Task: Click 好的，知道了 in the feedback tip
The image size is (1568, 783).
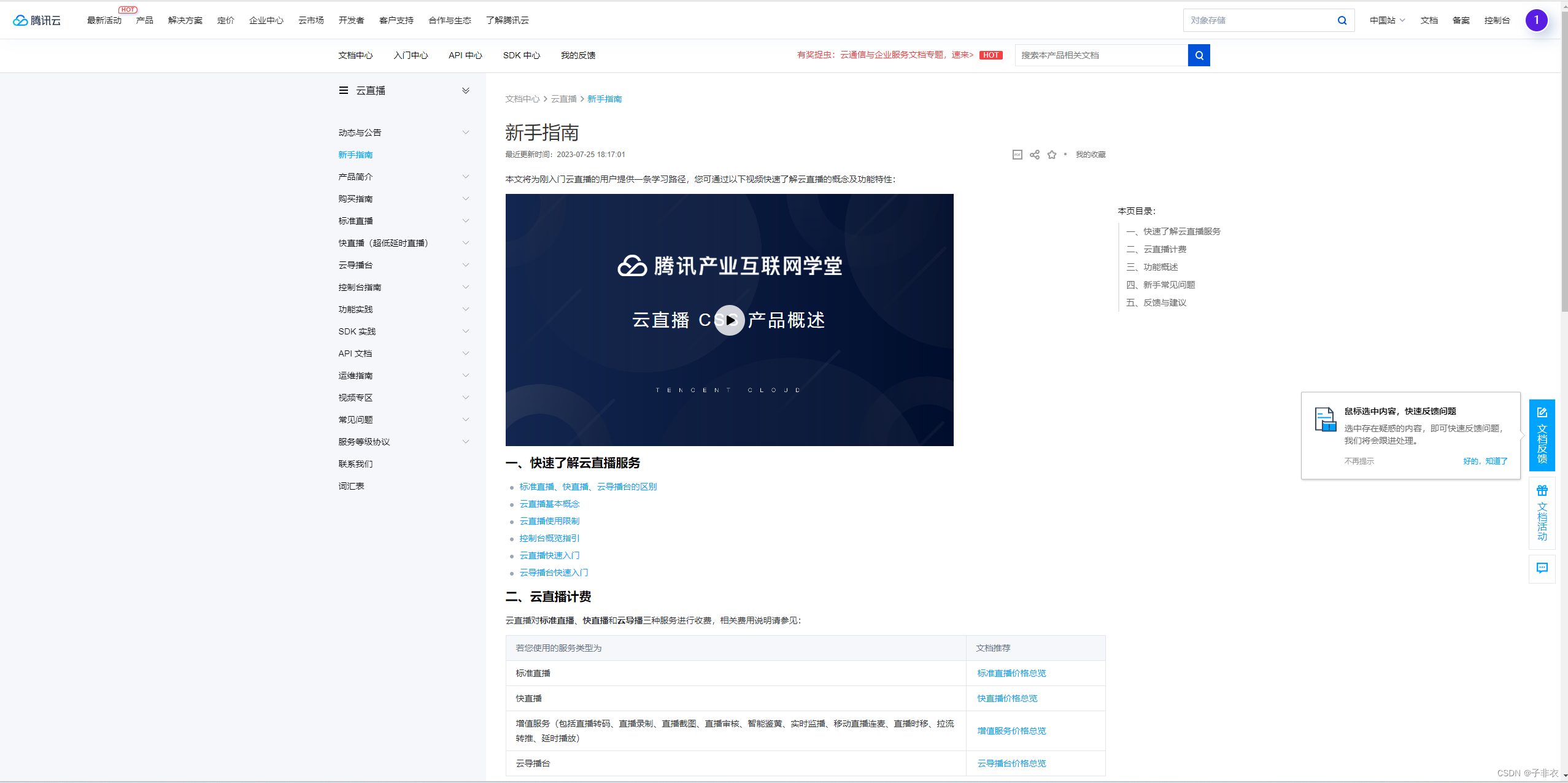Action: pos(1485,461)
